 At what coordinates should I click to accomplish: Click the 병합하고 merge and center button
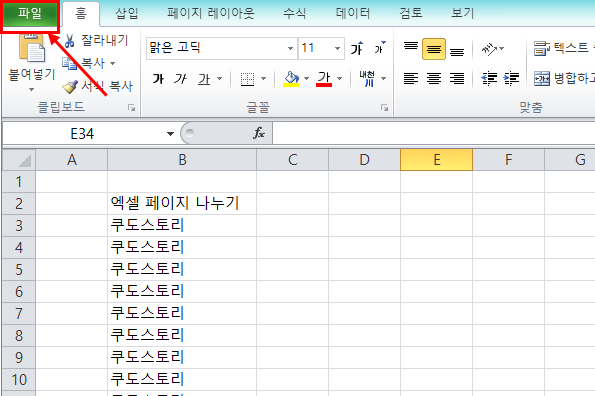(564, 79)
